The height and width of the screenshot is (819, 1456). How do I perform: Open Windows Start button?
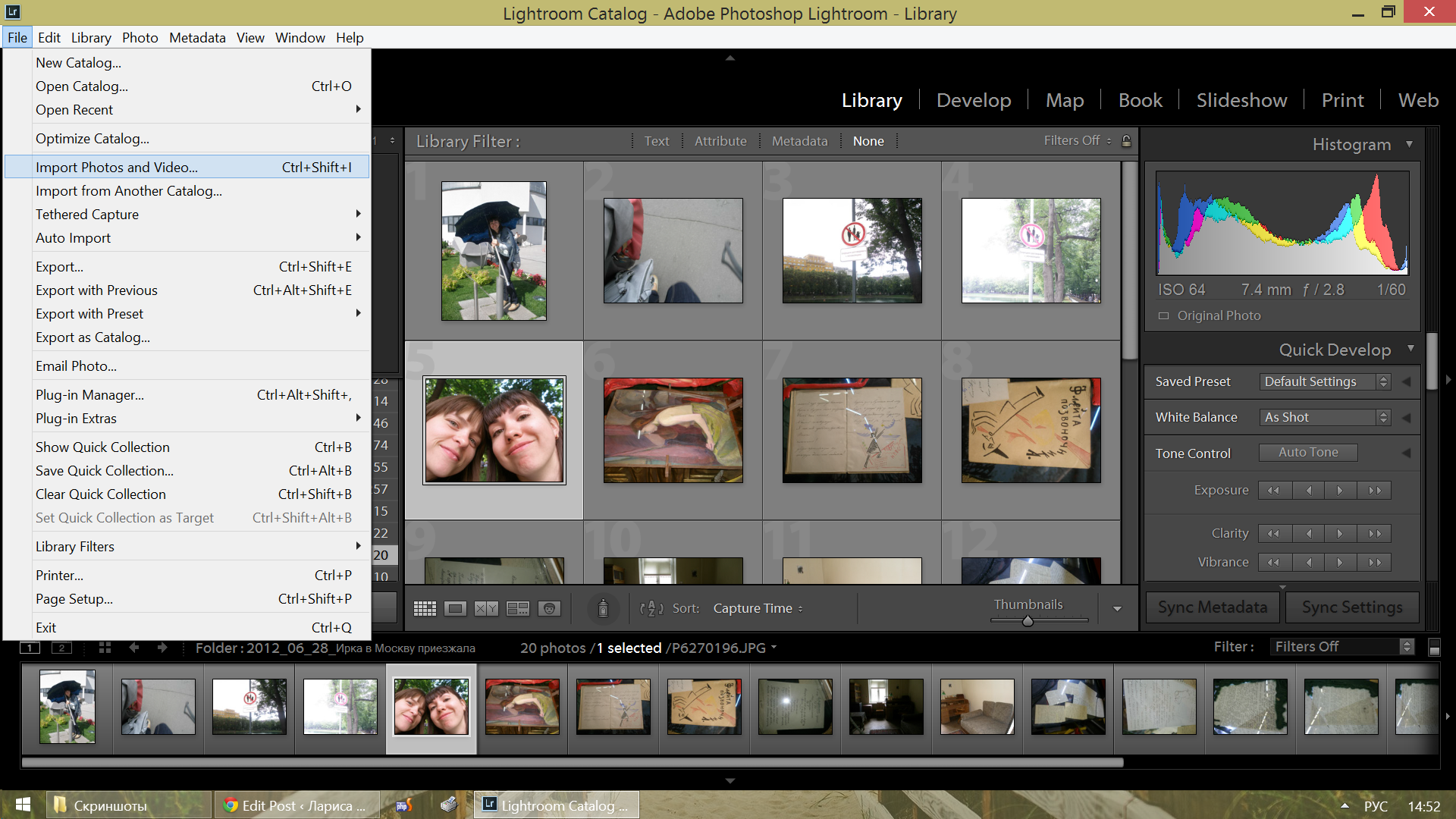click(x=23, y=805)
